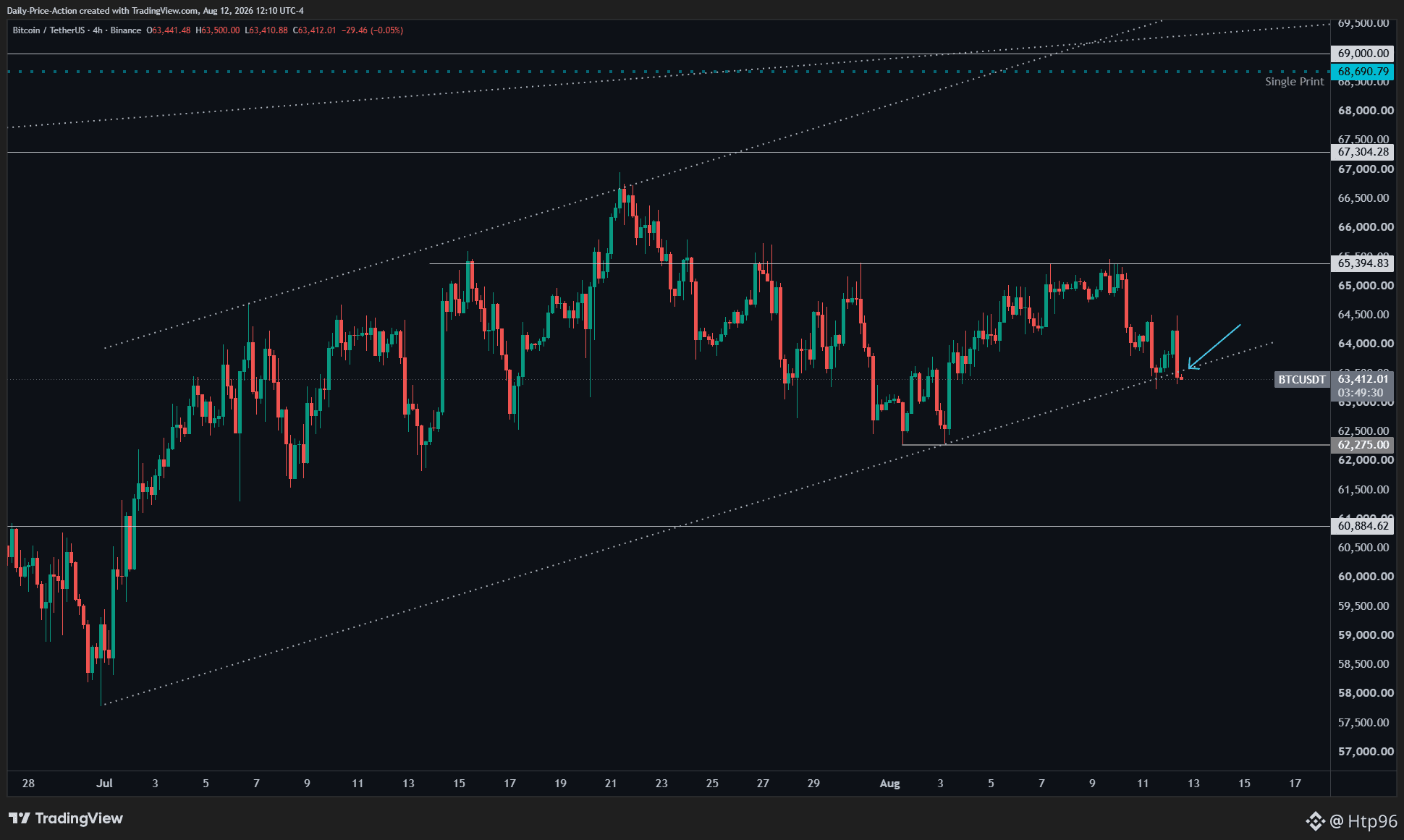
Task: Select the low value L63,410.88
Action: 266,30
